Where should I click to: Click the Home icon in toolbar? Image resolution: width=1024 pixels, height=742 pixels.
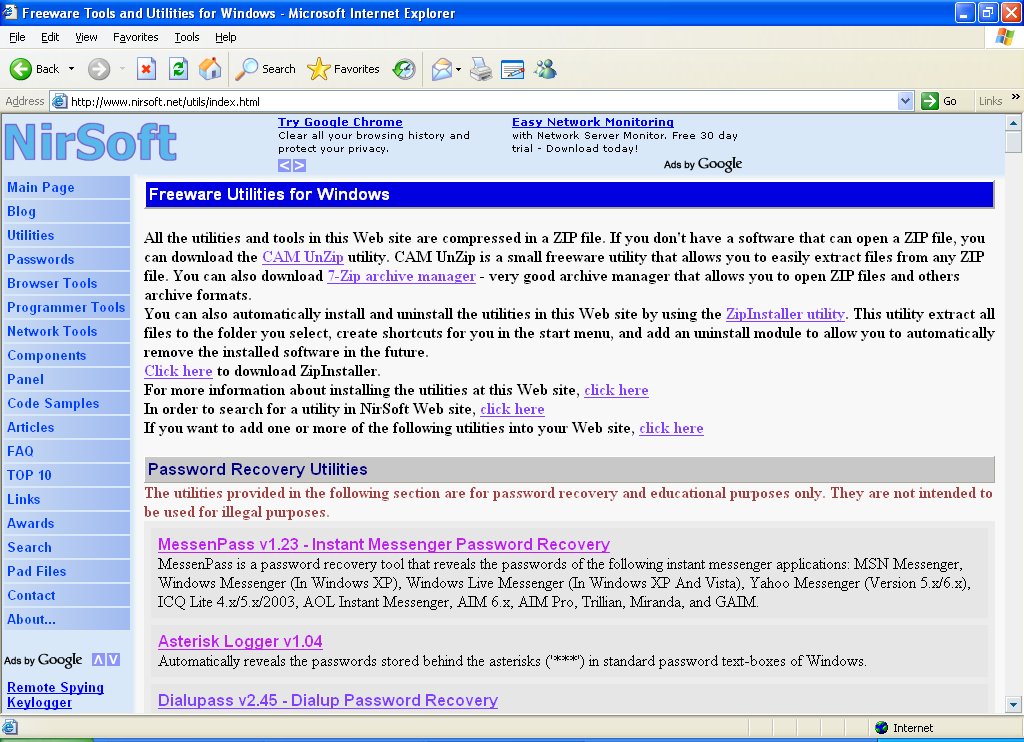(210, 69)
